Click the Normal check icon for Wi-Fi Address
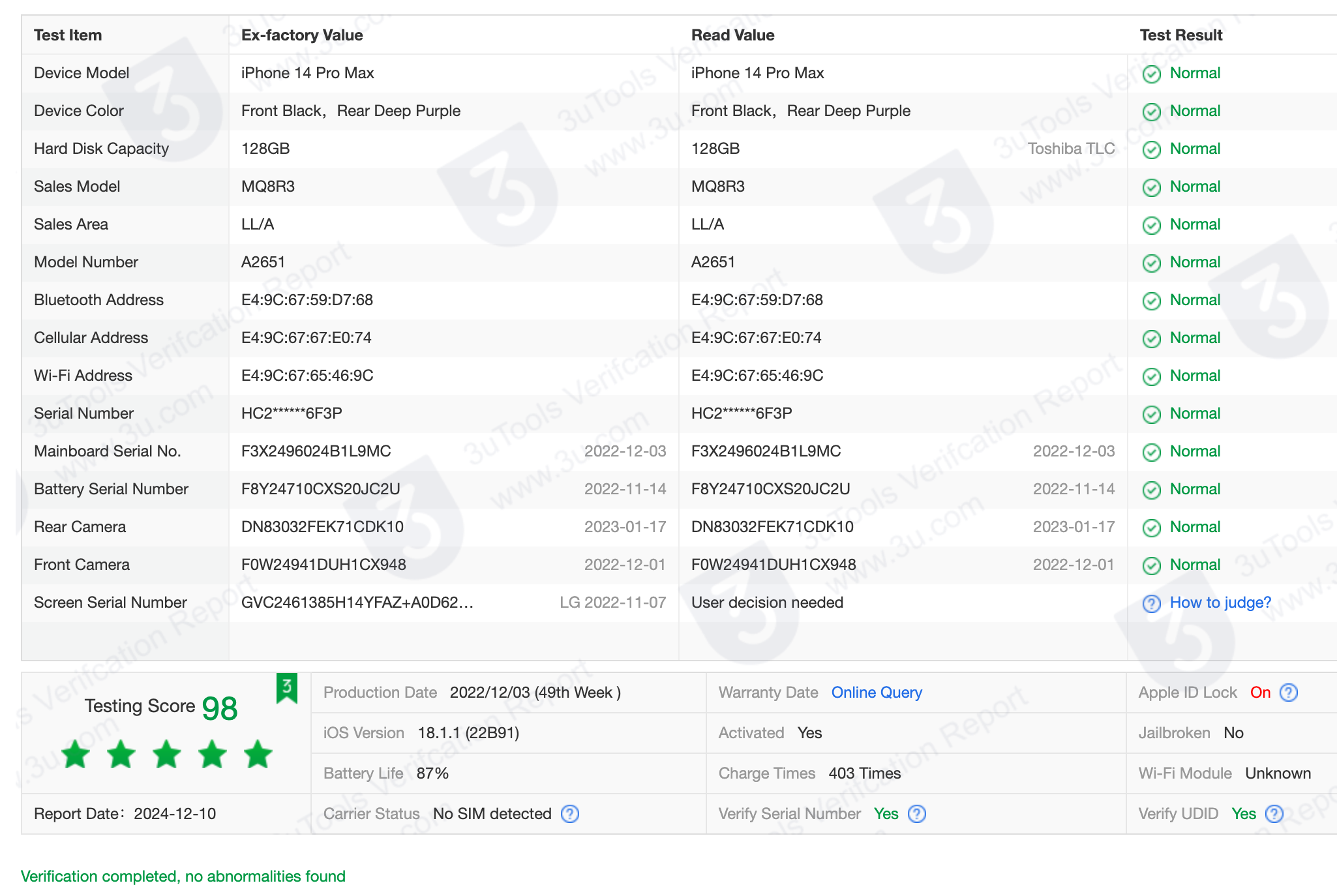 [1152, 376]
